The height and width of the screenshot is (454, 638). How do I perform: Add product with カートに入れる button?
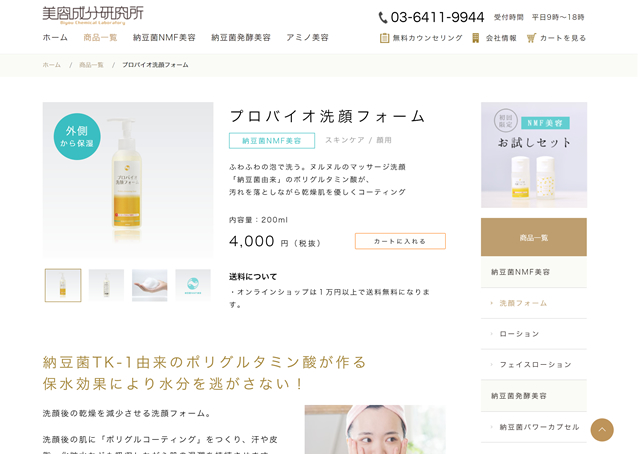click(400, 241)
